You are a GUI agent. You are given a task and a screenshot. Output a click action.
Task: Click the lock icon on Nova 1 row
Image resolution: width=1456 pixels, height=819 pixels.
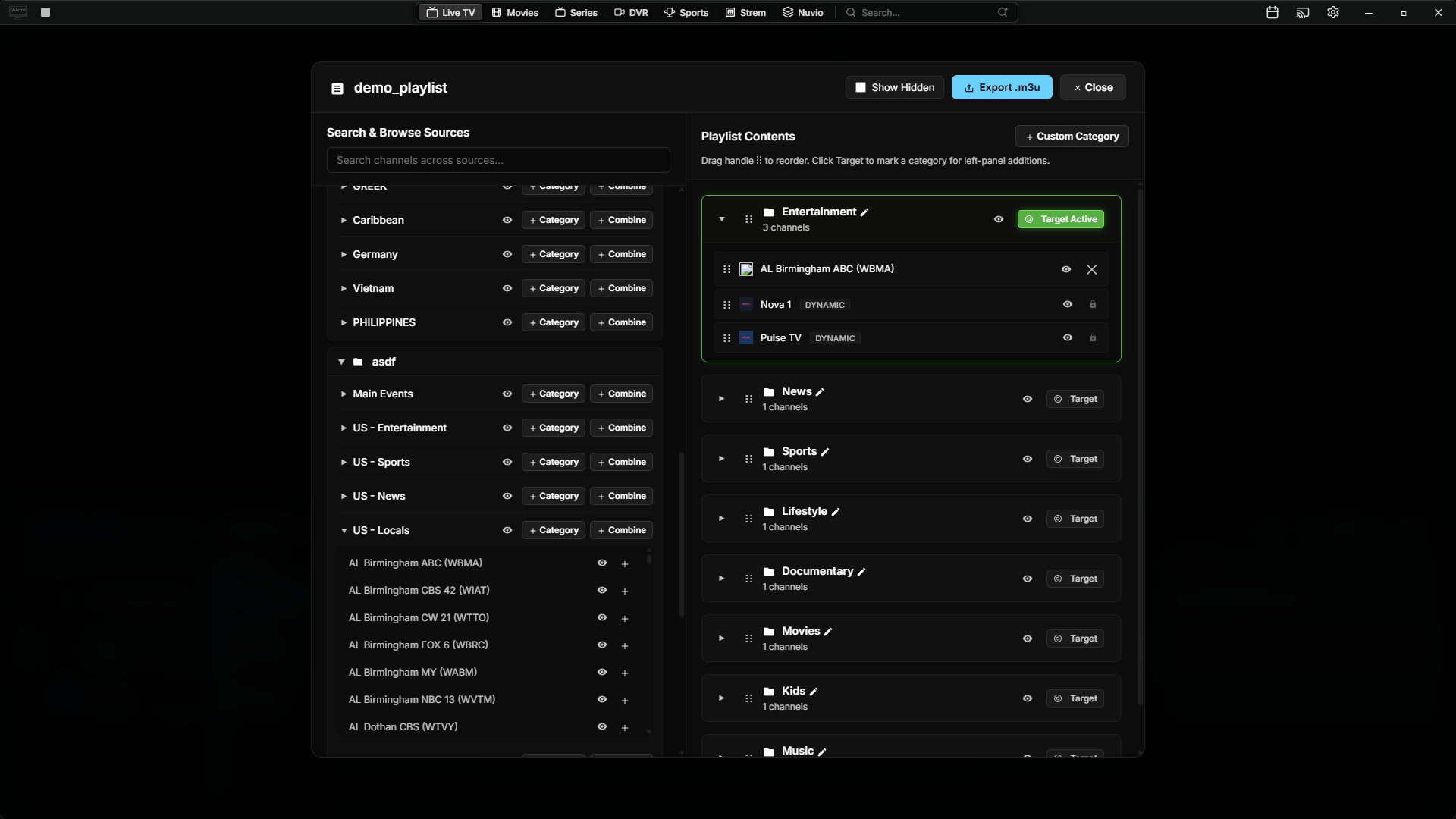pos(1093,305)
